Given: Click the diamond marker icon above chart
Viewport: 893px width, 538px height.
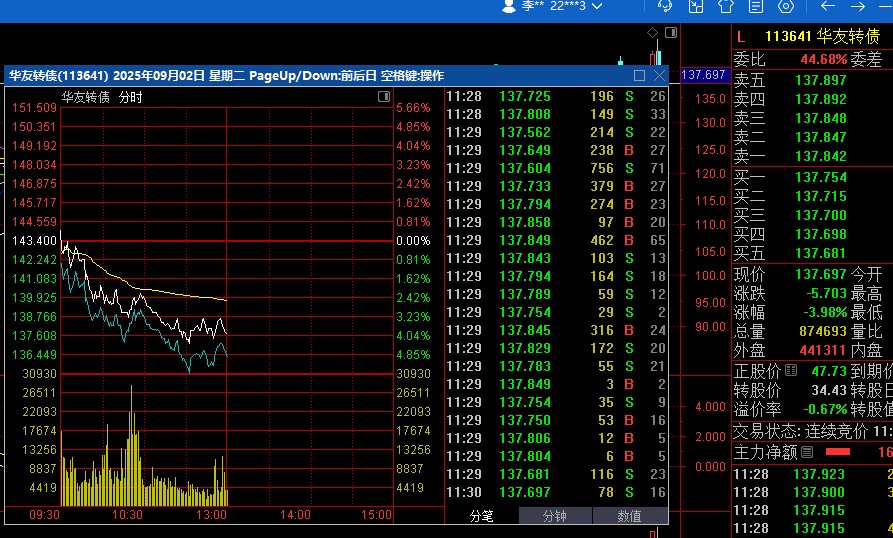Looking at the screenshot, I should 652,32.
